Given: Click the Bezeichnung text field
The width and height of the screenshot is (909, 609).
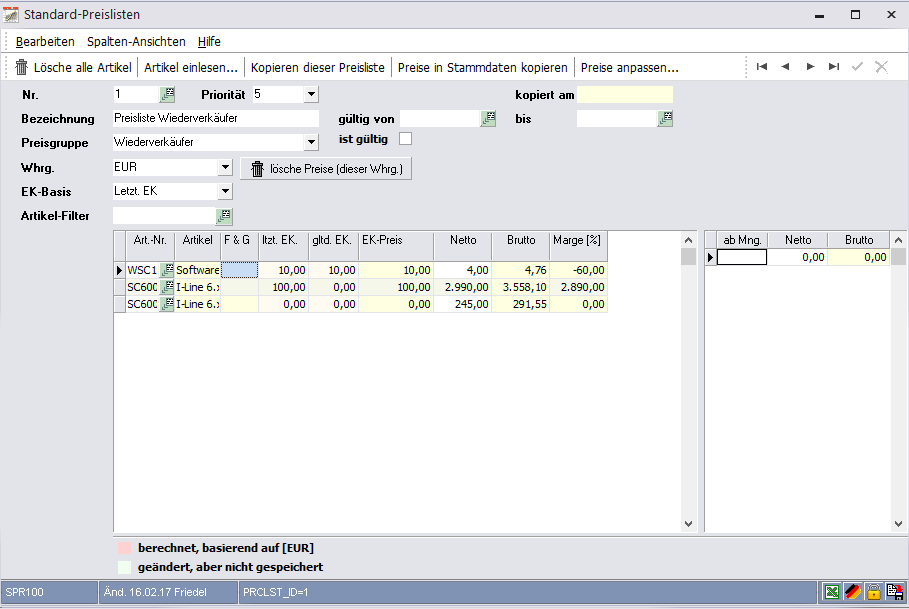Looking at the screenshot, I should pos(215,118).
